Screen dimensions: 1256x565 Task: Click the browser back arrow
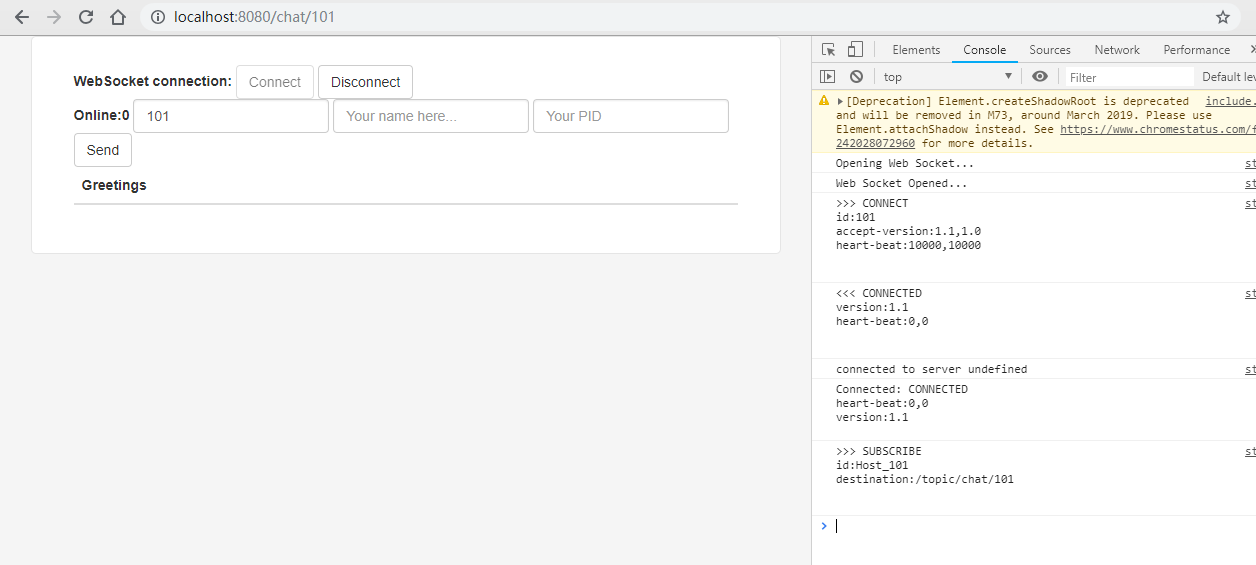[22, 17]
